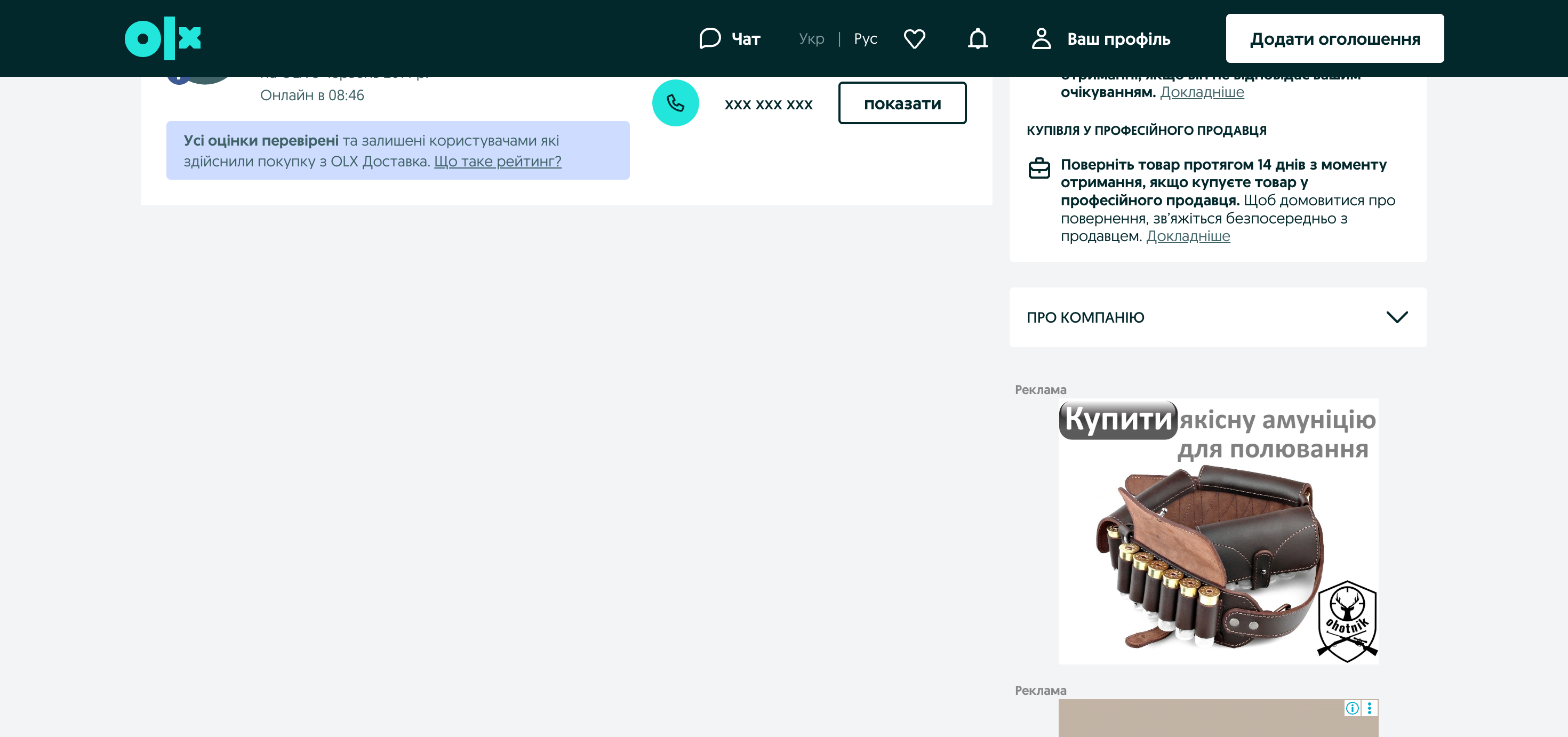
Task: Click the OLX logo
Action: click(163, 38)
